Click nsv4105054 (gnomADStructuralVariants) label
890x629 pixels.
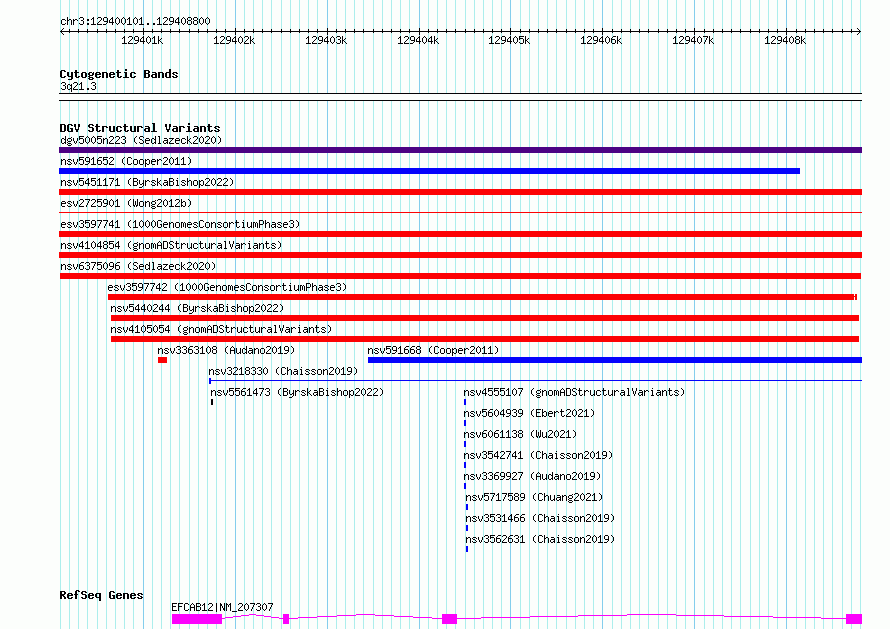pos(221,329)
